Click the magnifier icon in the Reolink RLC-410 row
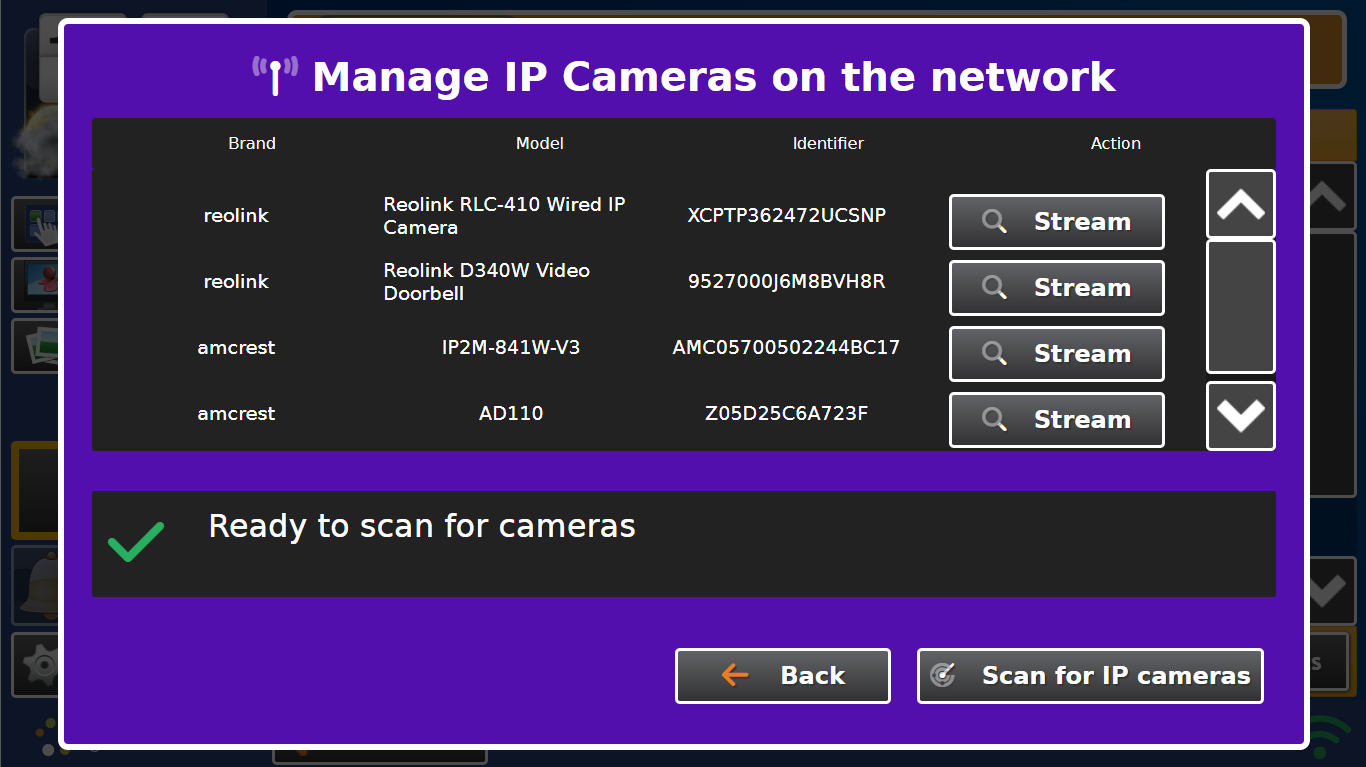Viewport: 1366px width, 767px height. point(994,222)
